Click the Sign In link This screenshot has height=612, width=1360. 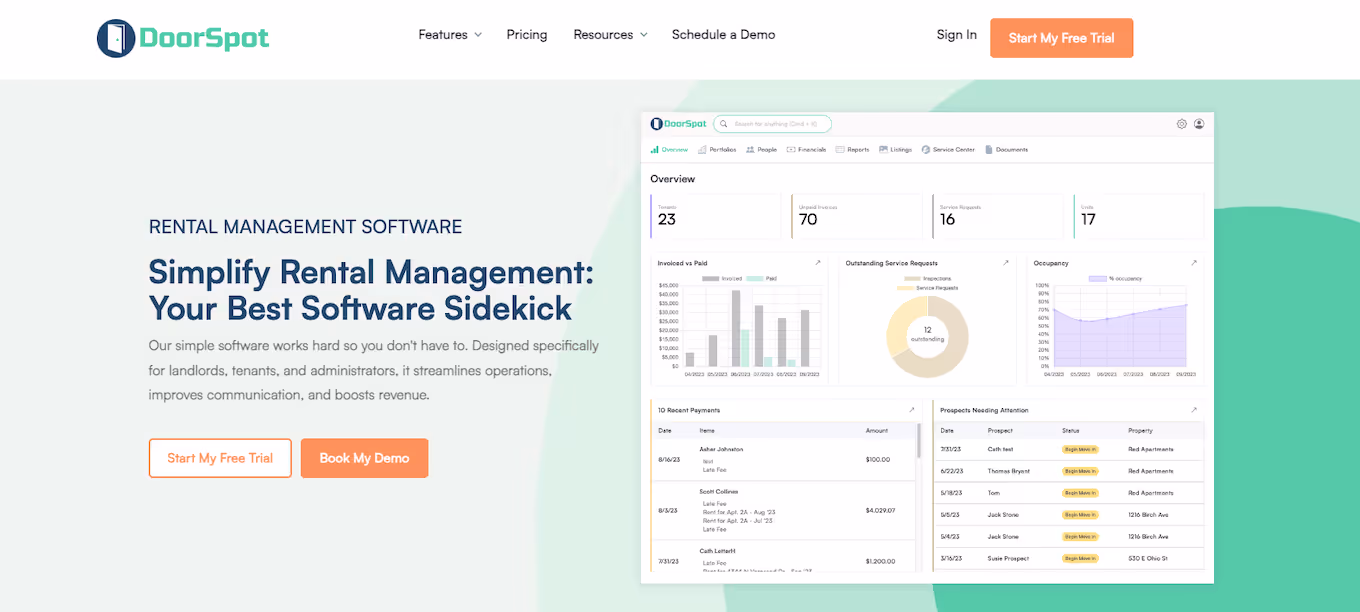tap(957, 34)
